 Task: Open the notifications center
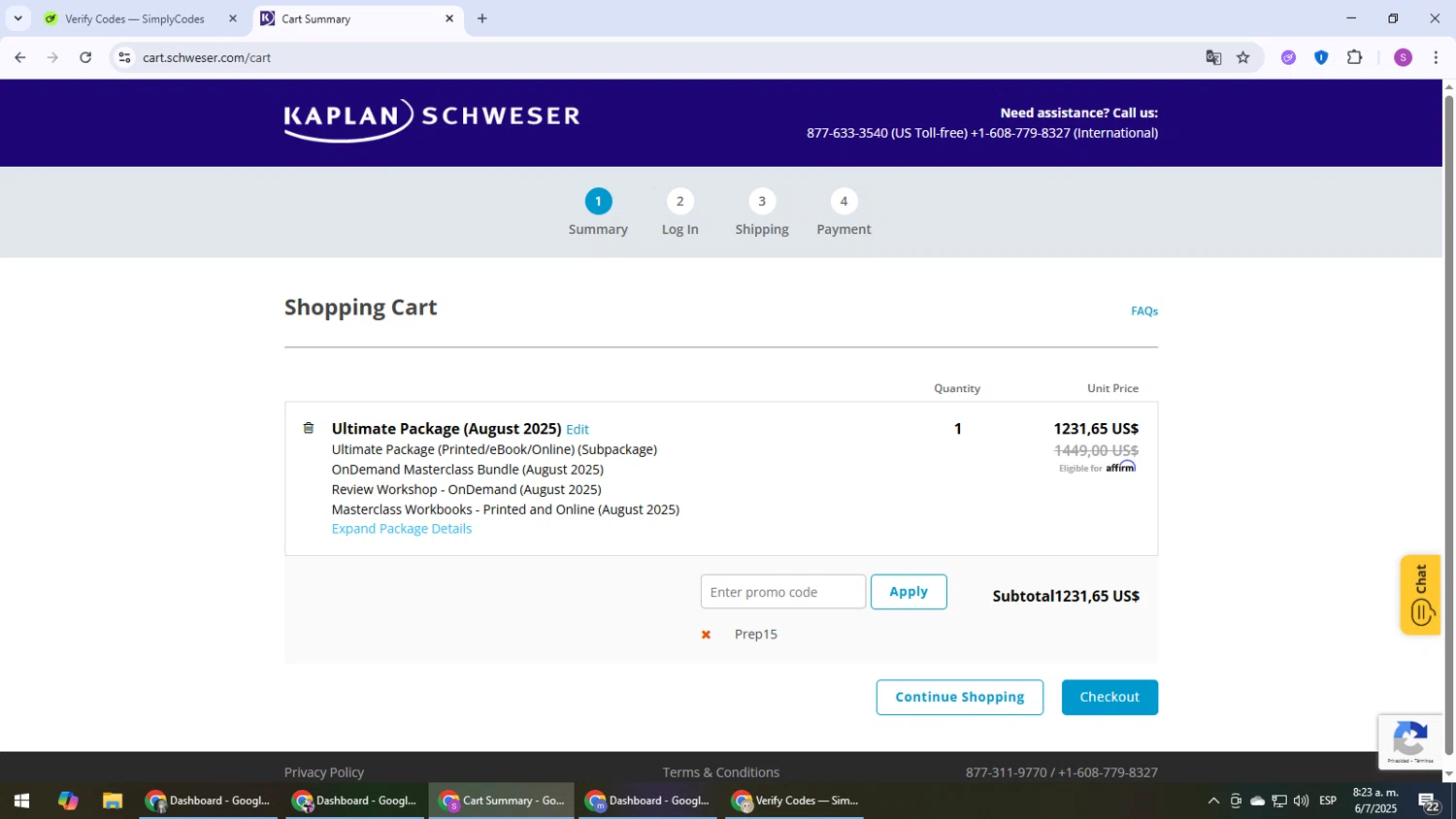coord(1429,801)
